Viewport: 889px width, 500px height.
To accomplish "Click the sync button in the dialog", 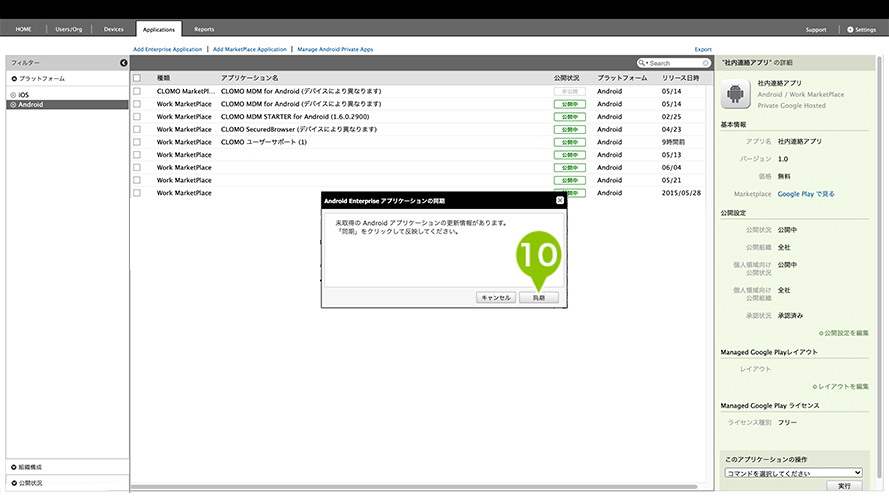I will point(539,298).
